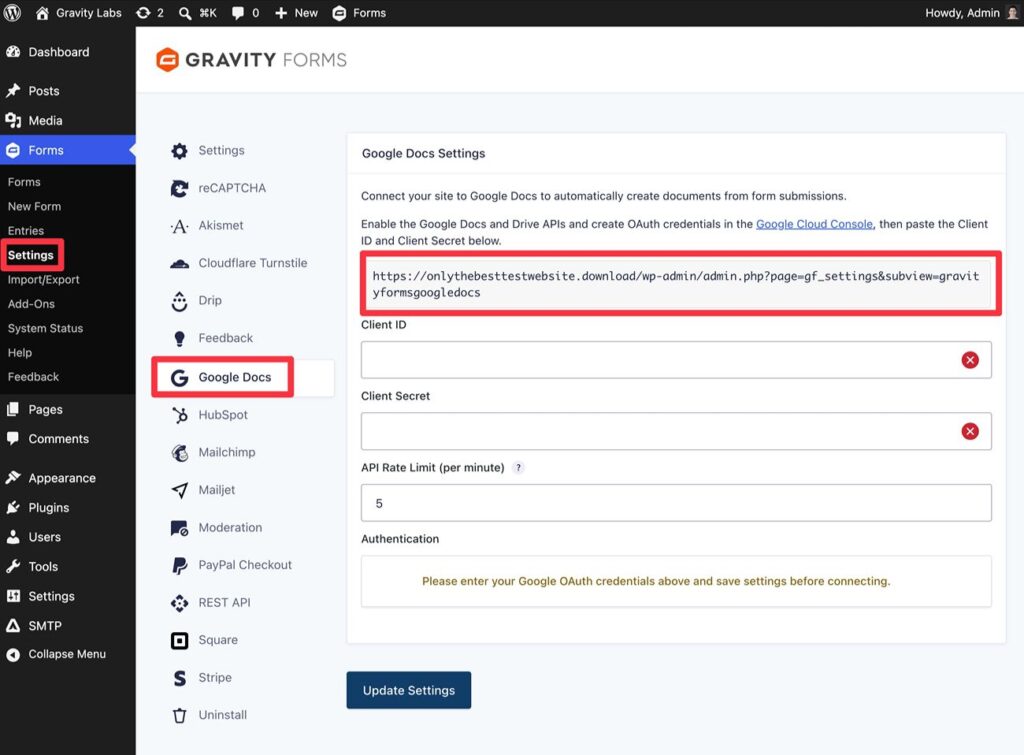Viewport: 1024px width, 755px height.
Task: Open SMTP menu
Action: (x=68, y=626)
